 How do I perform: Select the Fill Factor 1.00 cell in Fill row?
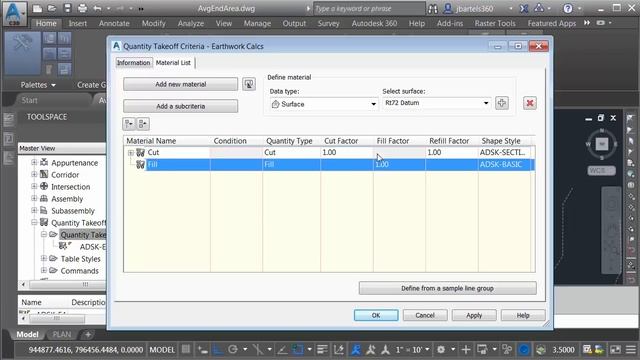399,164
